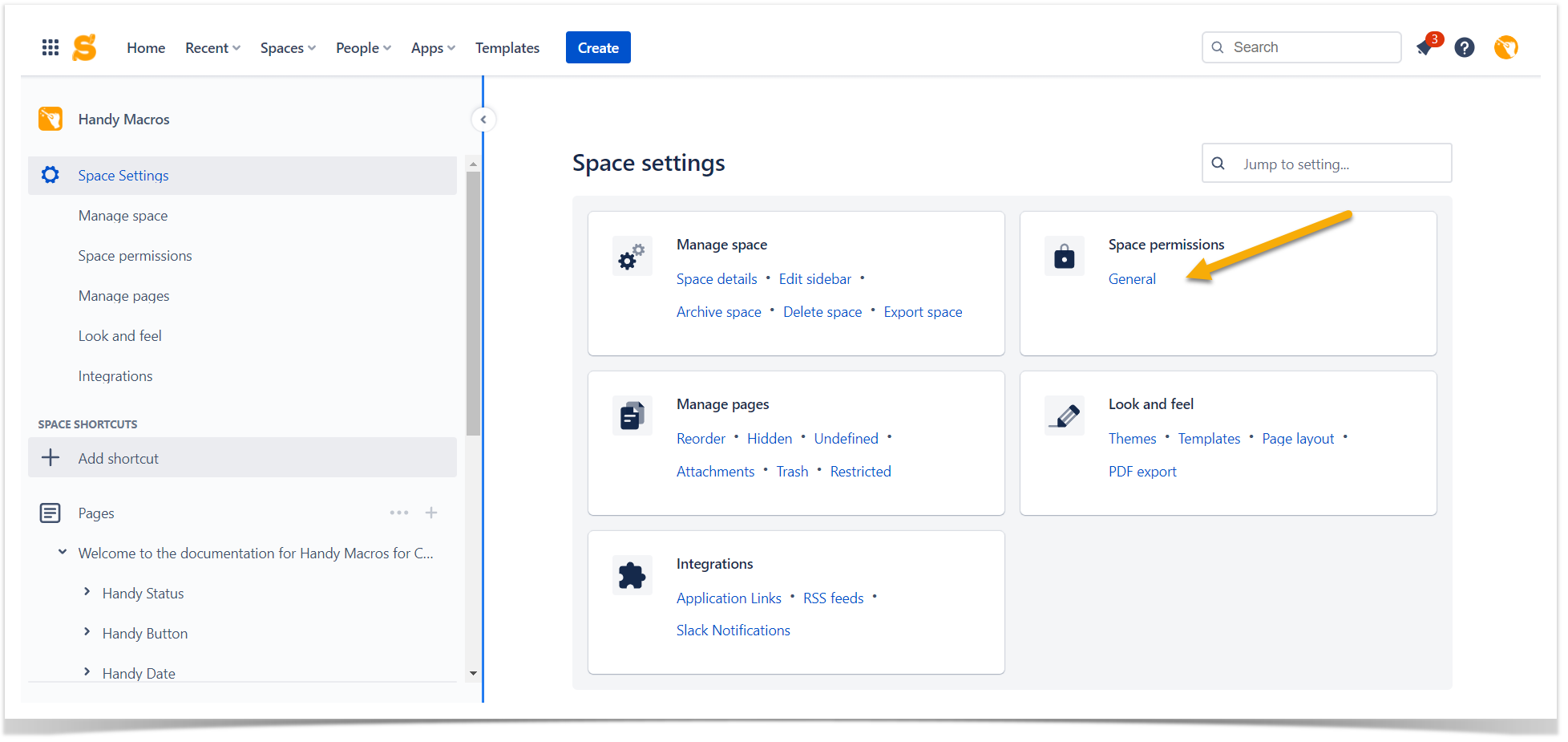The image size is (1568, 742).
Task: Click the Integrations puzzle piece icon
Action: [632, 575]
